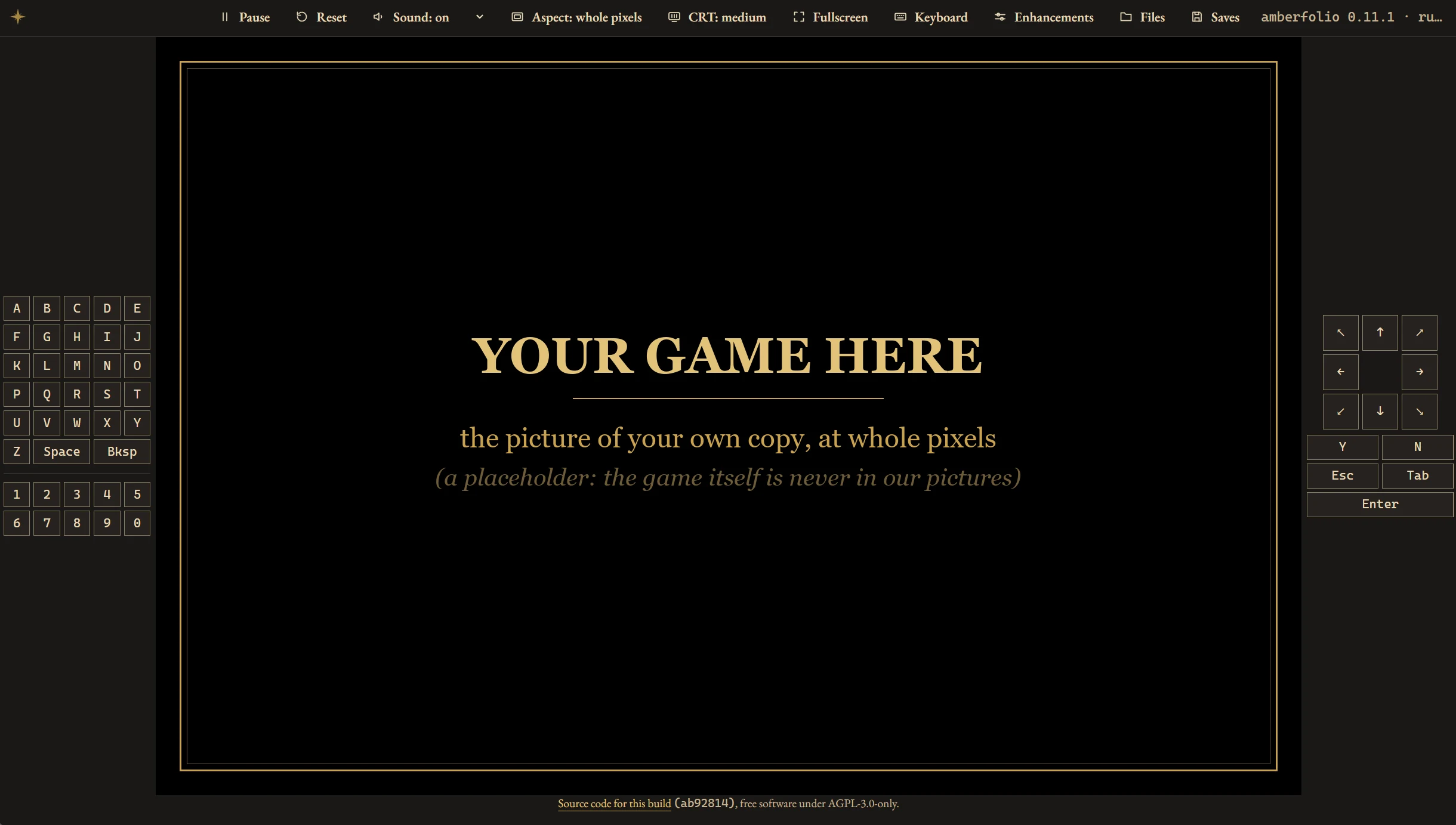
Task: Open the Files menu
Action: [1142, 17]
